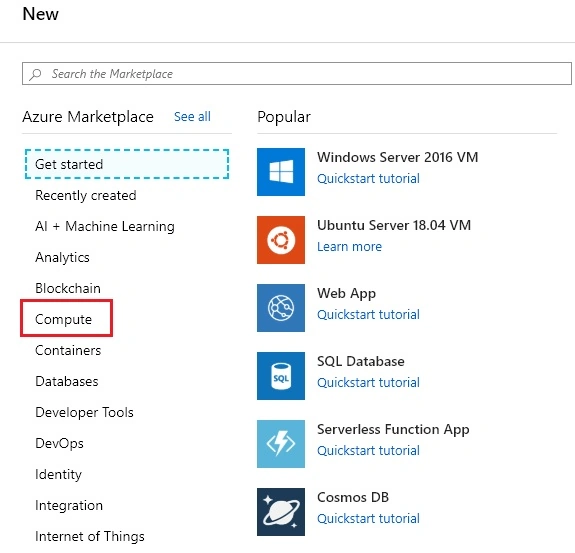Open the Blockchain category
The width and height of the screenshot is (575, 553).
coord(68,288)
